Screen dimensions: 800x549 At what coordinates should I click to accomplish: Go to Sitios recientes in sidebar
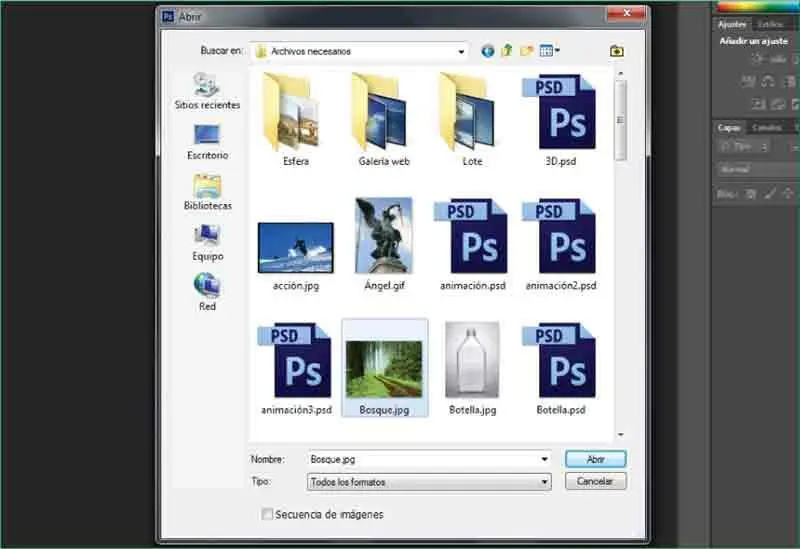pos(207,90)
